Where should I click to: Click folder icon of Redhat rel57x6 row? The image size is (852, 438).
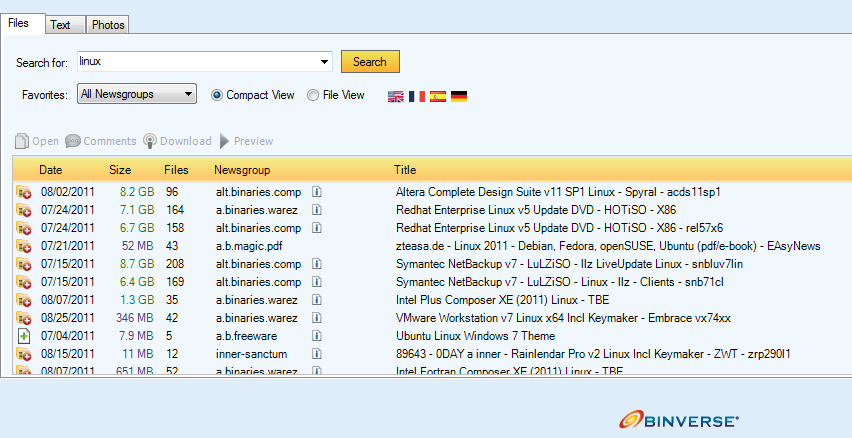(23, 228)
